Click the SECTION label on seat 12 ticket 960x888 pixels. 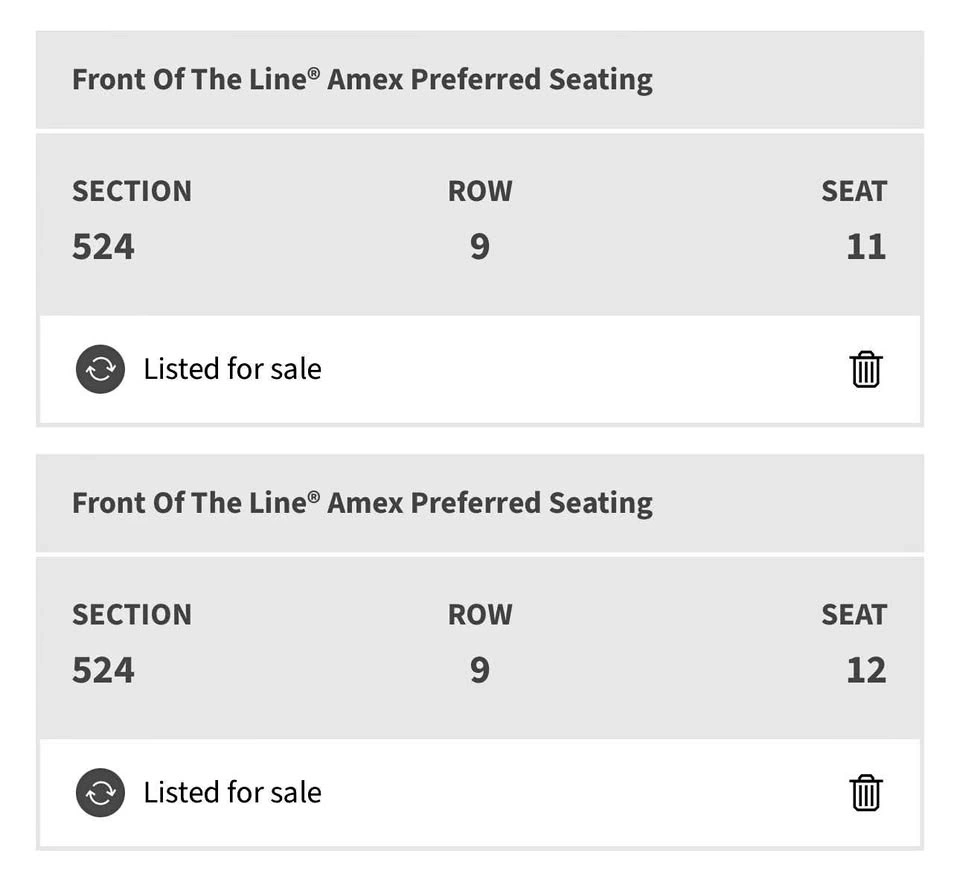click(x=131, y=614)
